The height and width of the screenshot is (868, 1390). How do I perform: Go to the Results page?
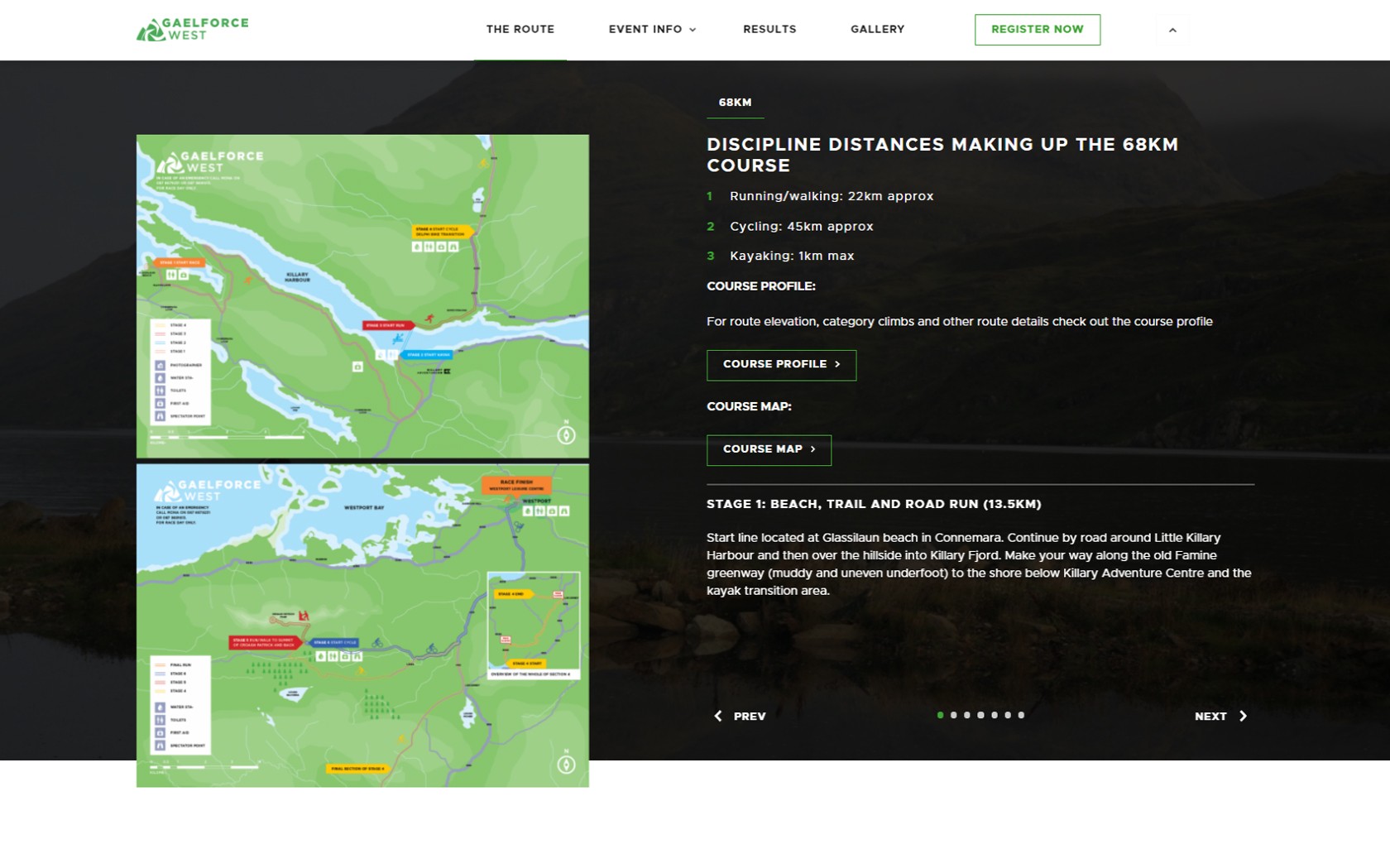point(769,30)
